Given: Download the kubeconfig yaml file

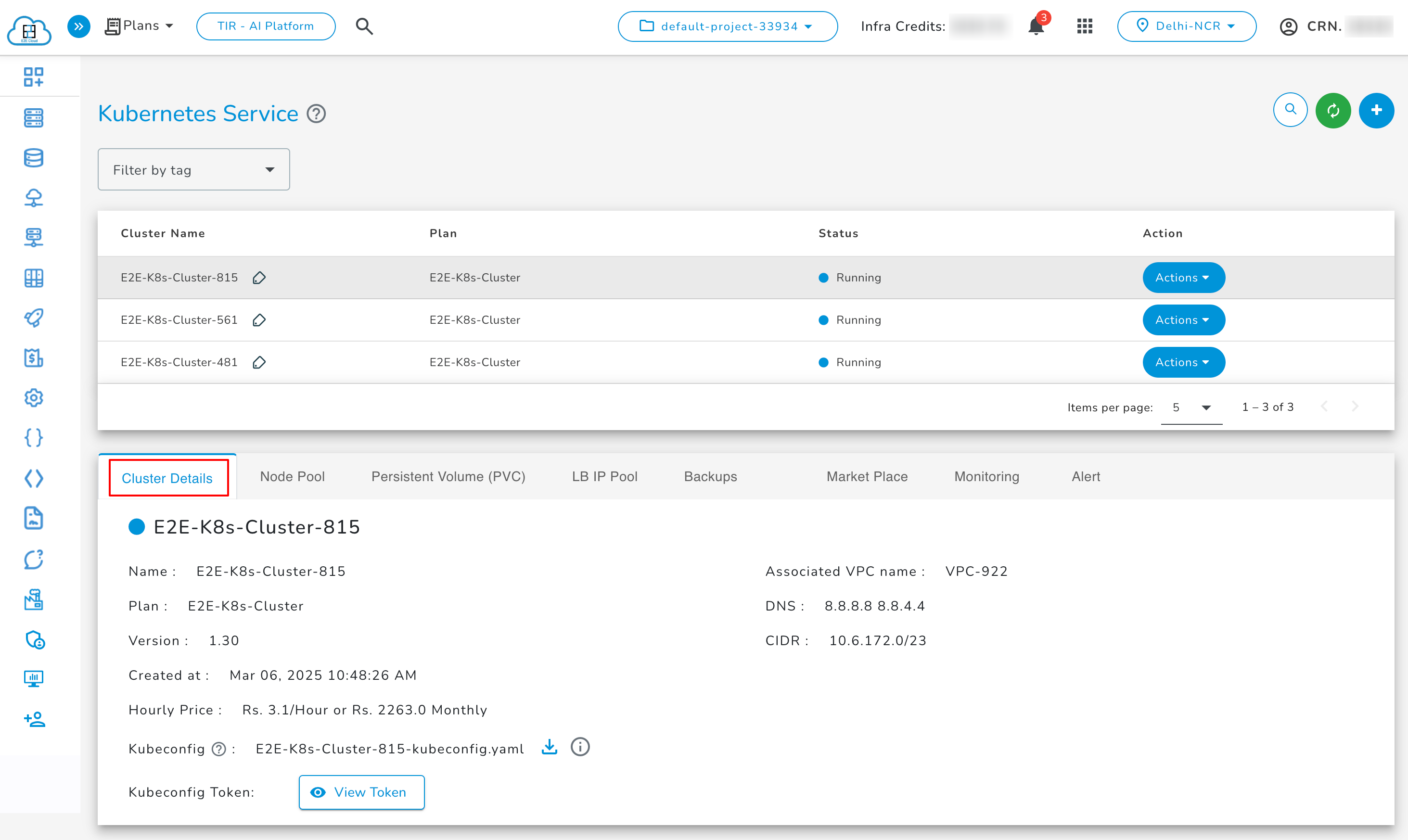Looking at the screenshot, I should pyautogui.click(x=549, y=747).
